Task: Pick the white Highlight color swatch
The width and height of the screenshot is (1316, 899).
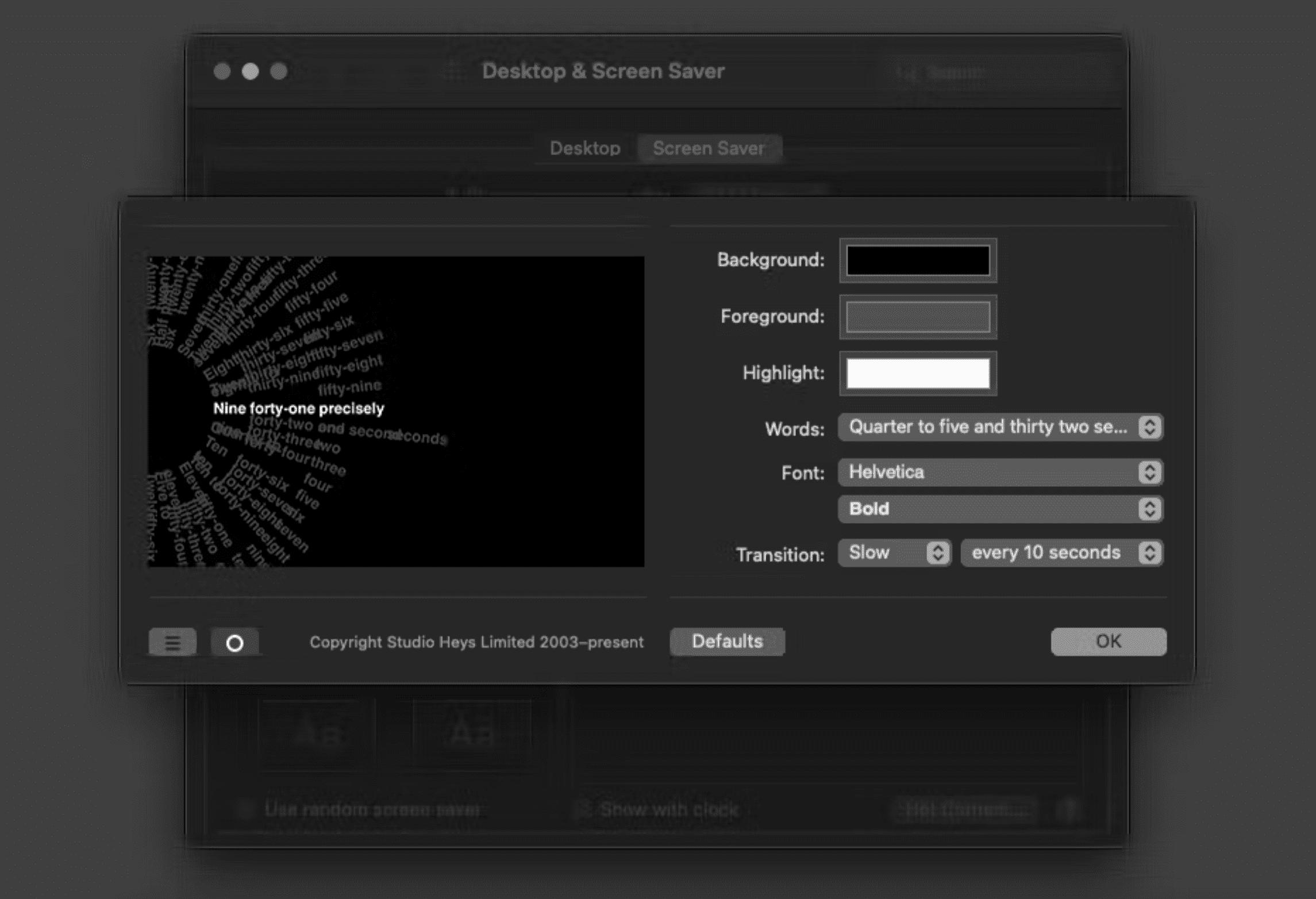Action: (x=918, y=374)
